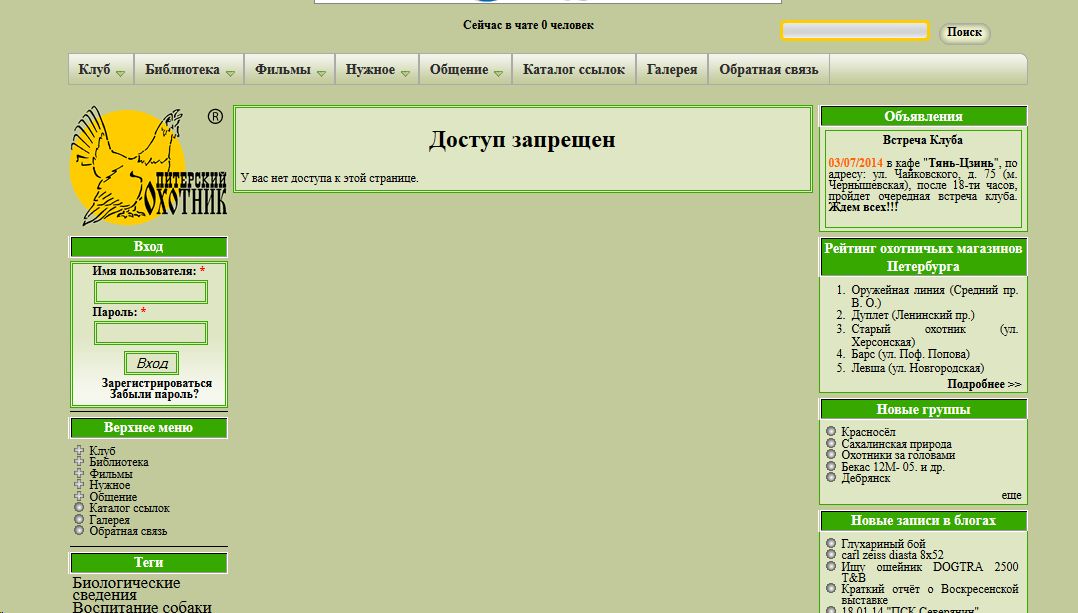Click the Питерский Охотник site logo

(148, 166)
